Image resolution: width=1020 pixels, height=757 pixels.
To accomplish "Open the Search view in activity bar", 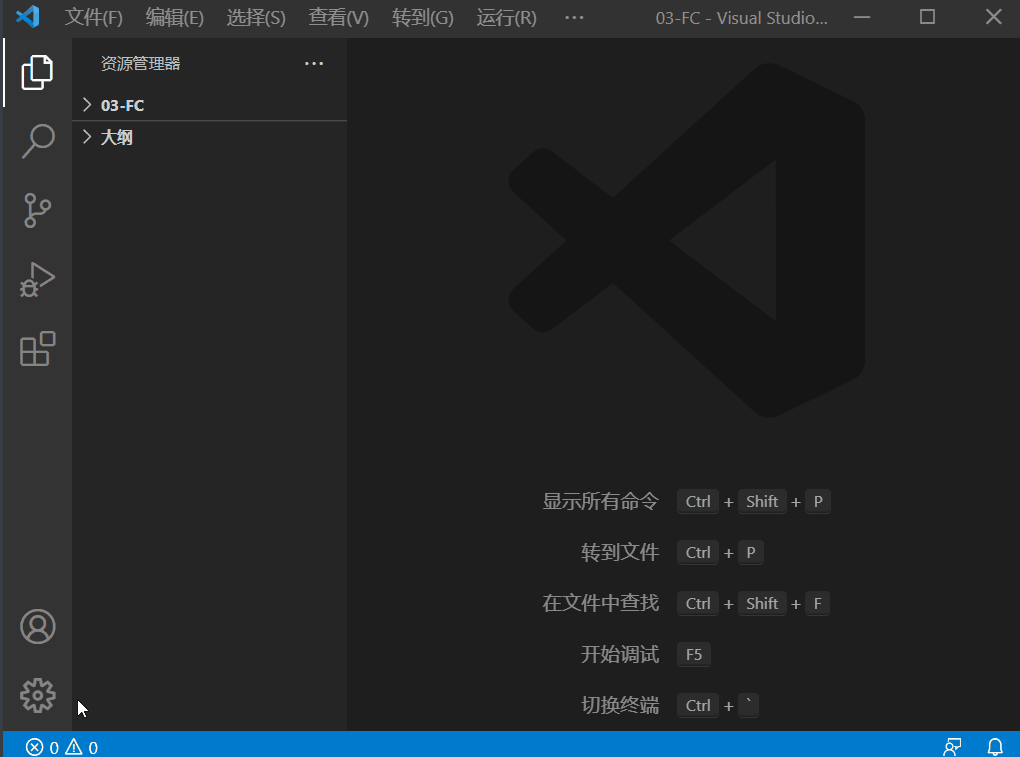I will coord(37,141).
